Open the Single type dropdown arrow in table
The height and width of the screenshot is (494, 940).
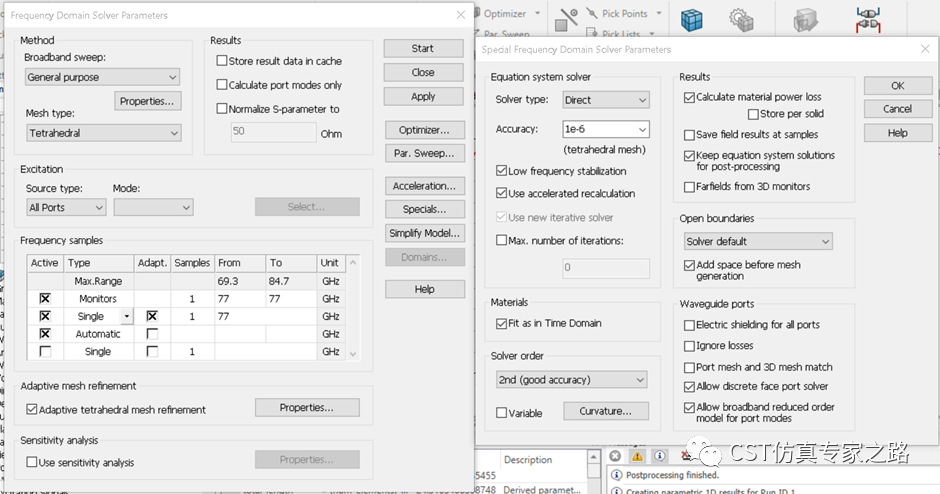click(x=126, y=316)
